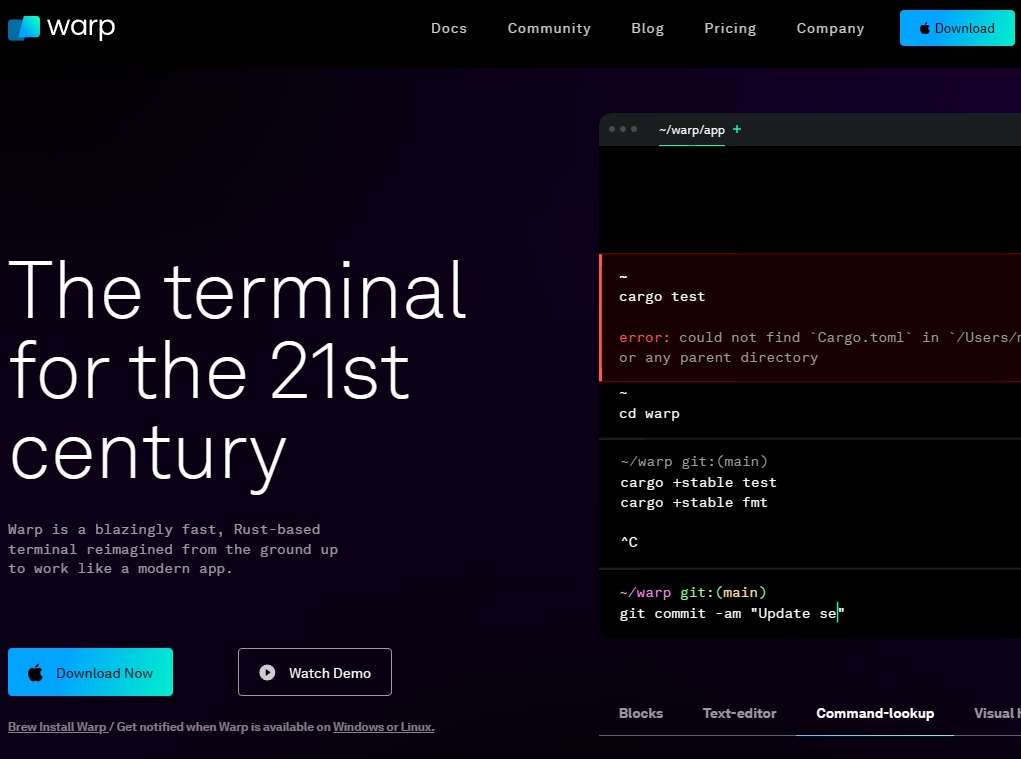
Task: Go to the Community page
Action: point(549,28)
